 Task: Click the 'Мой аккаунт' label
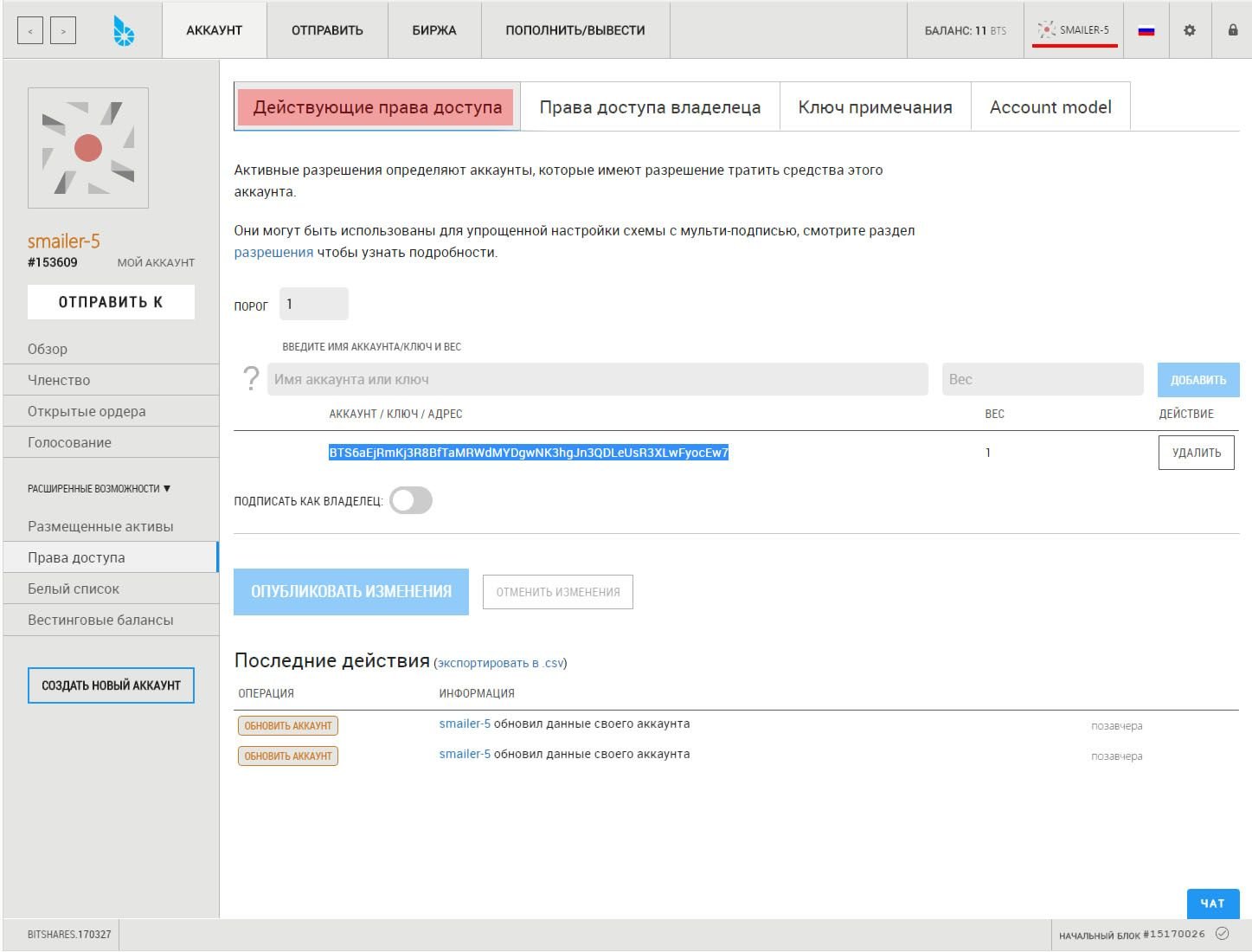(156, 262)
